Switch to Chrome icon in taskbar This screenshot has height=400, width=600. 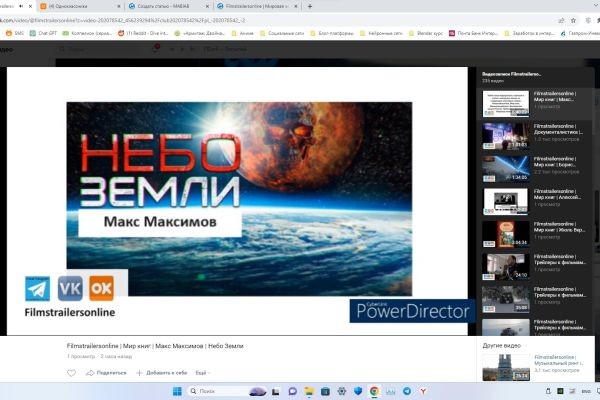374,391
